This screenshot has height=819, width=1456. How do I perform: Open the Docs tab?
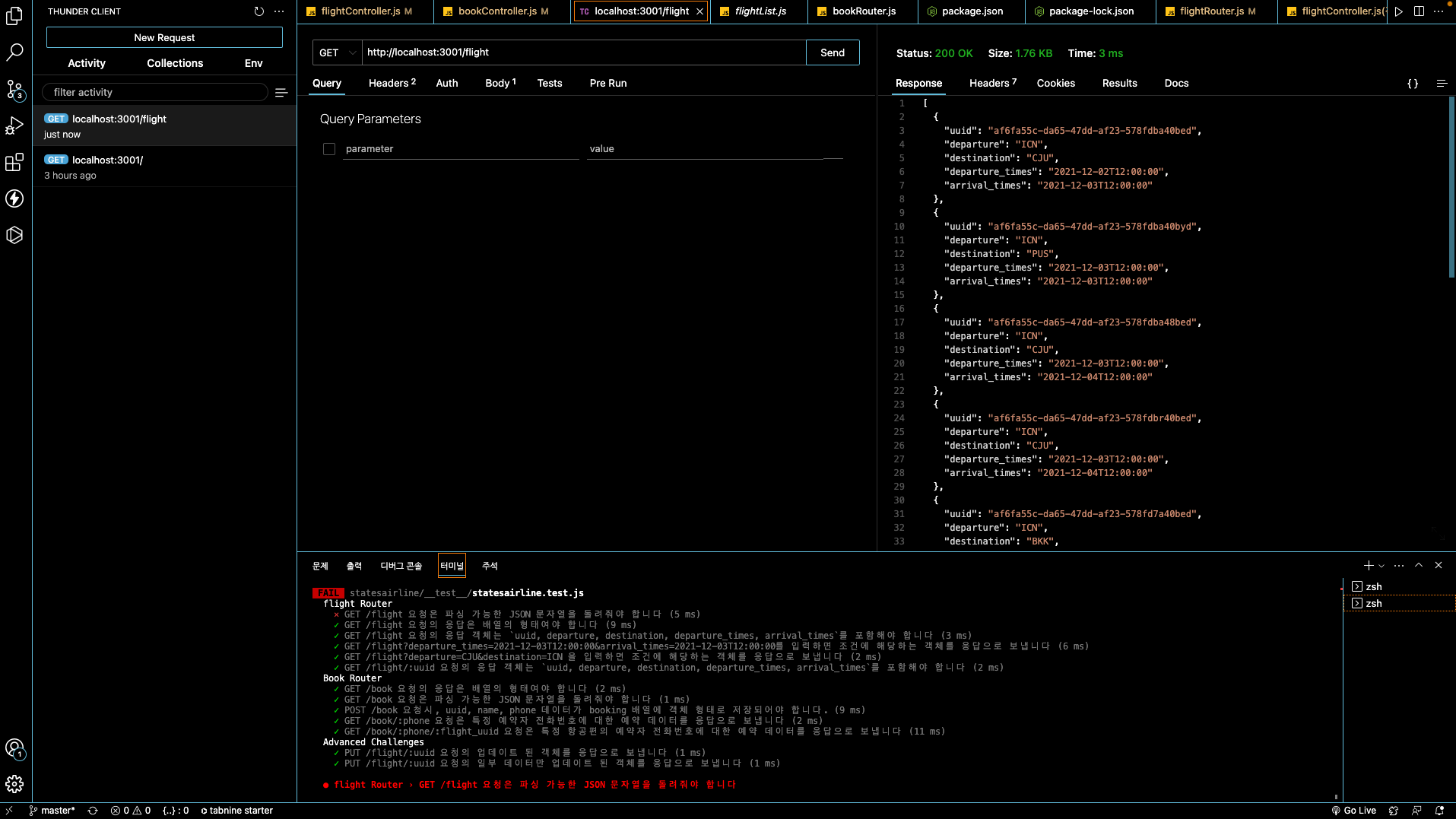1176,83
